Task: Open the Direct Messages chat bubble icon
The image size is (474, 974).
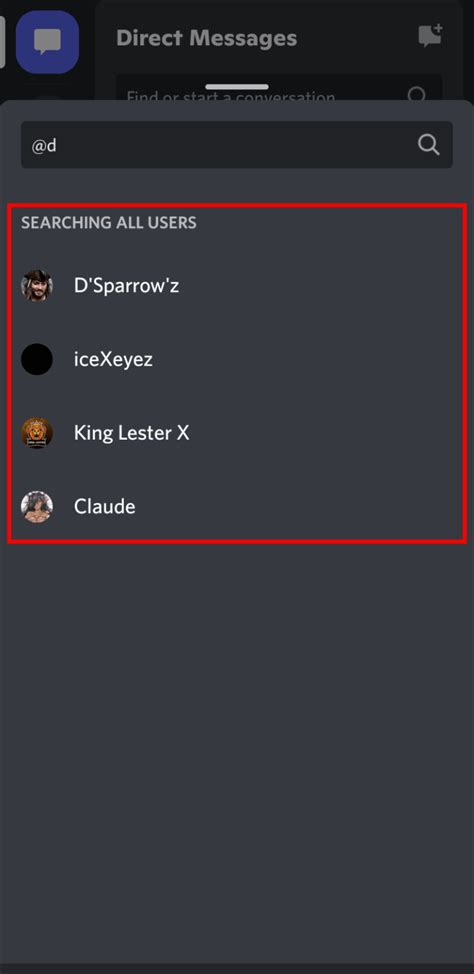Action: coord(47,42)
